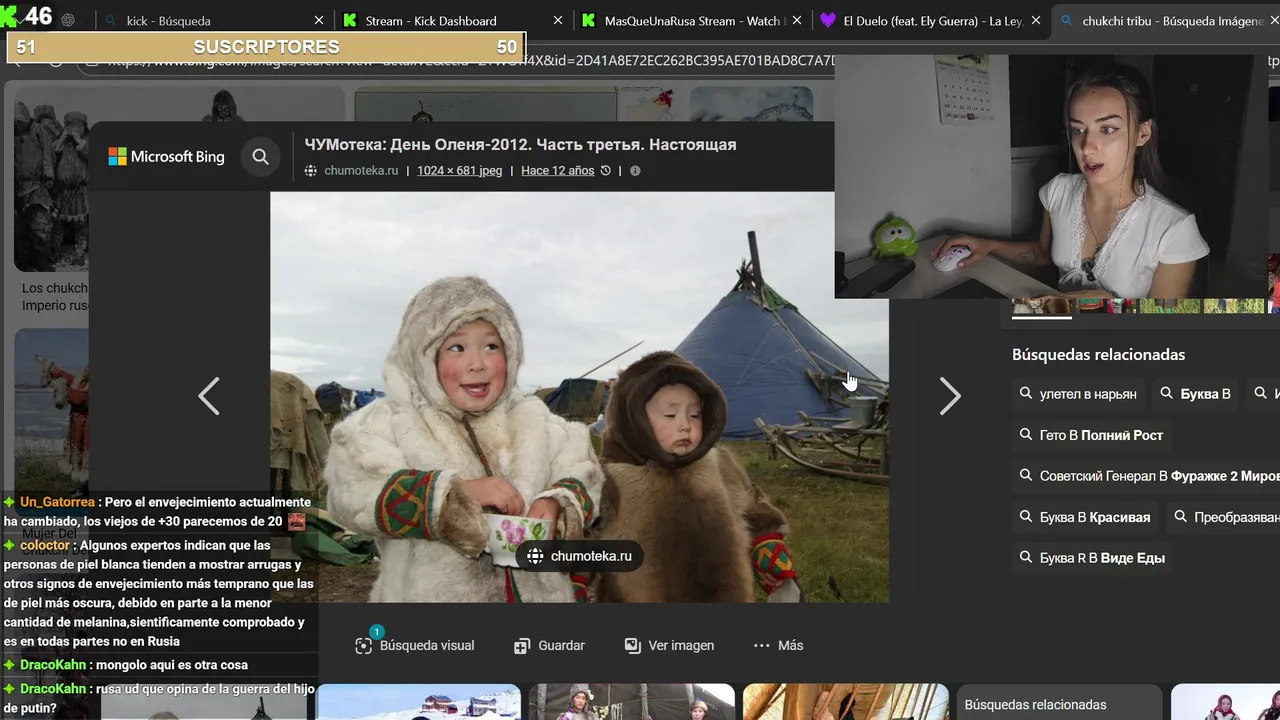Viewport: 1280px width, 720px height.
Task: Select related search Гето В Полний Рост
Action: (x=1091, y=435)
